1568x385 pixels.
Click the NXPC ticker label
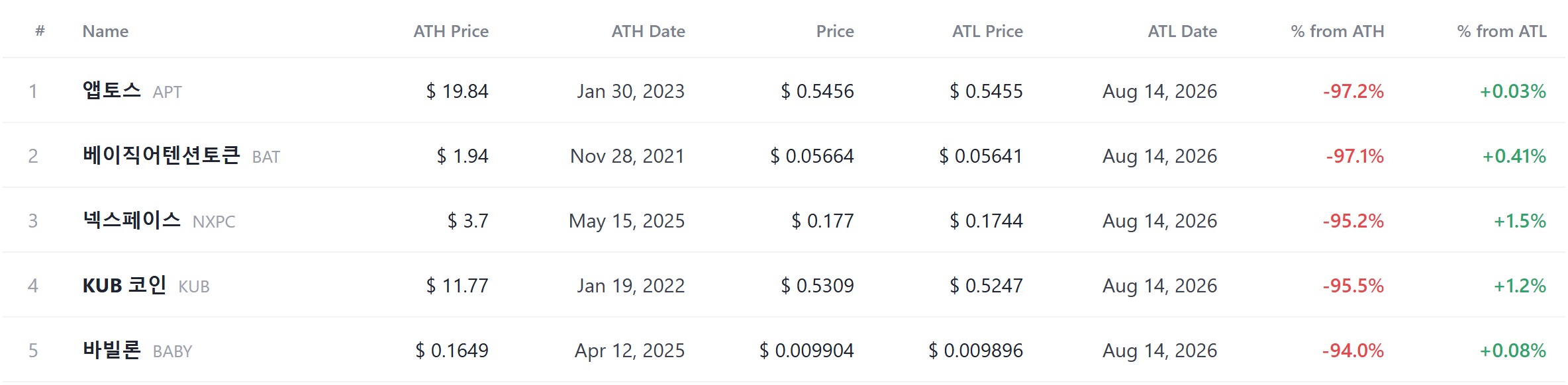pyautogui.click(x=214, y=222)
